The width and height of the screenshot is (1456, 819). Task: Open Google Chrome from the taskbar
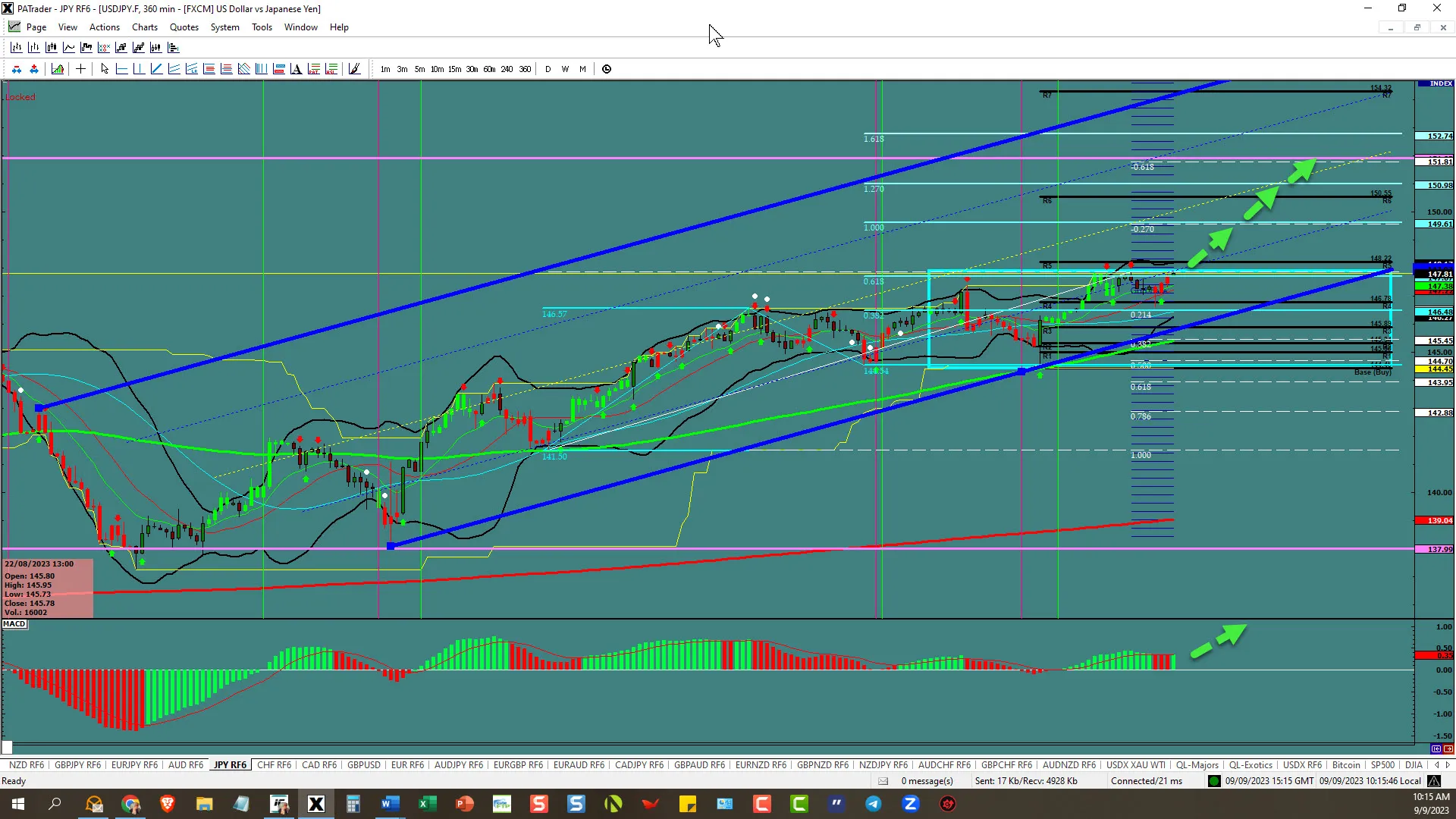coord(130,804)
